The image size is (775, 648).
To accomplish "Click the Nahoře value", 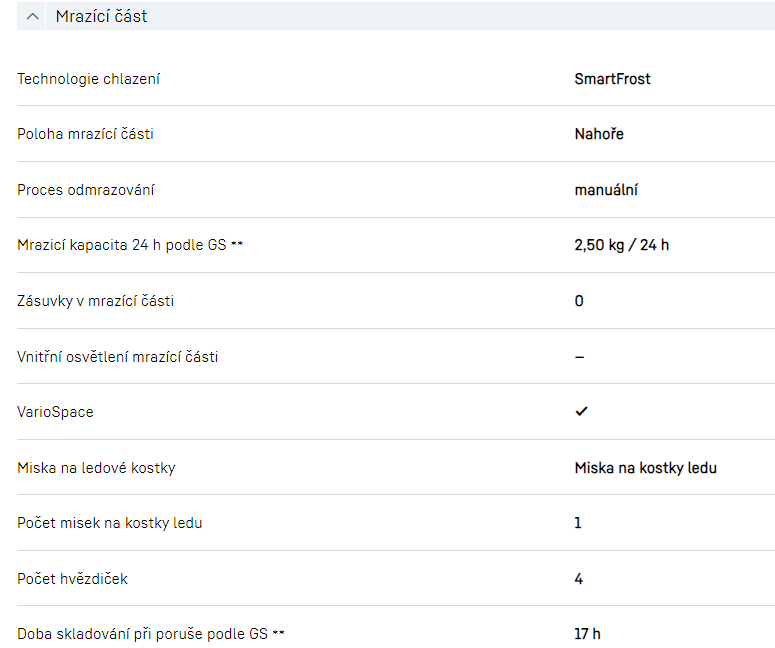I will tap(599, 134).
